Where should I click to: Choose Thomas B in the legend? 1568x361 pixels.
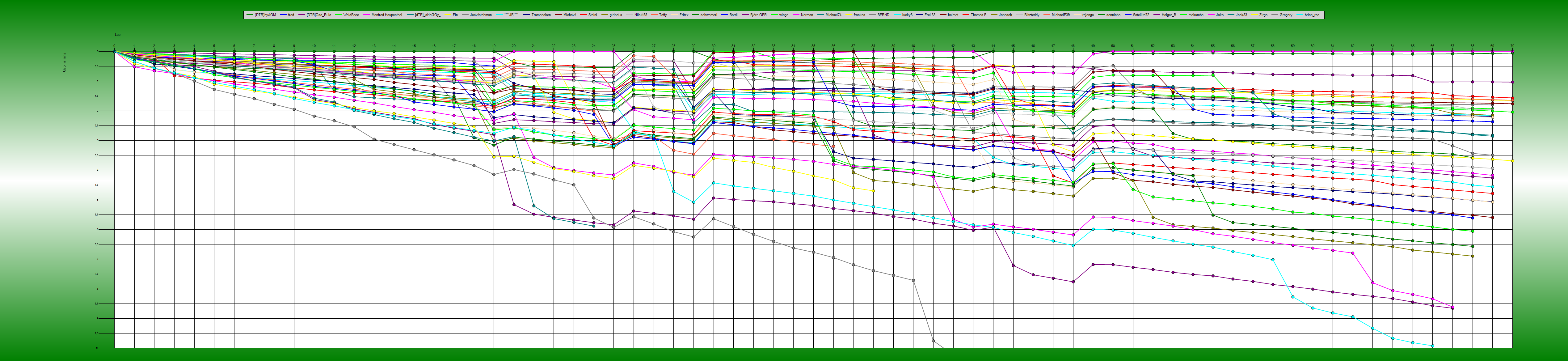(979, 15)
